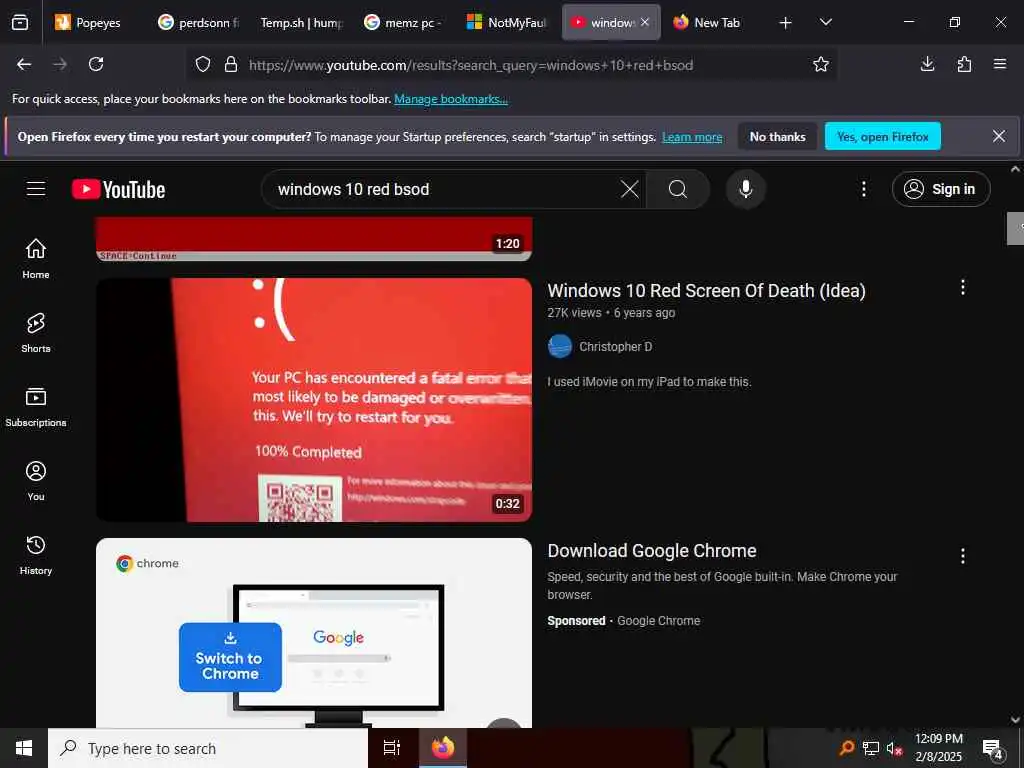
Task: Open You section in sidebar
Action: click(36, 481)
